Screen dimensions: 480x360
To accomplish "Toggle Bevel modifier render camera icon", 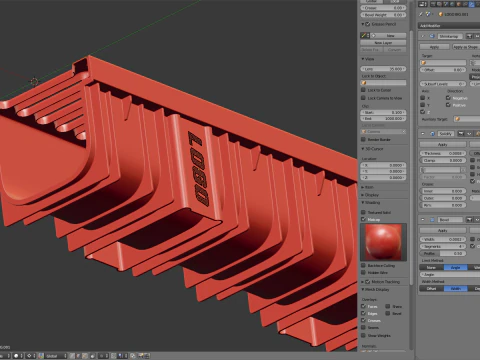I will pyautogui.click(x=469, y=220).
